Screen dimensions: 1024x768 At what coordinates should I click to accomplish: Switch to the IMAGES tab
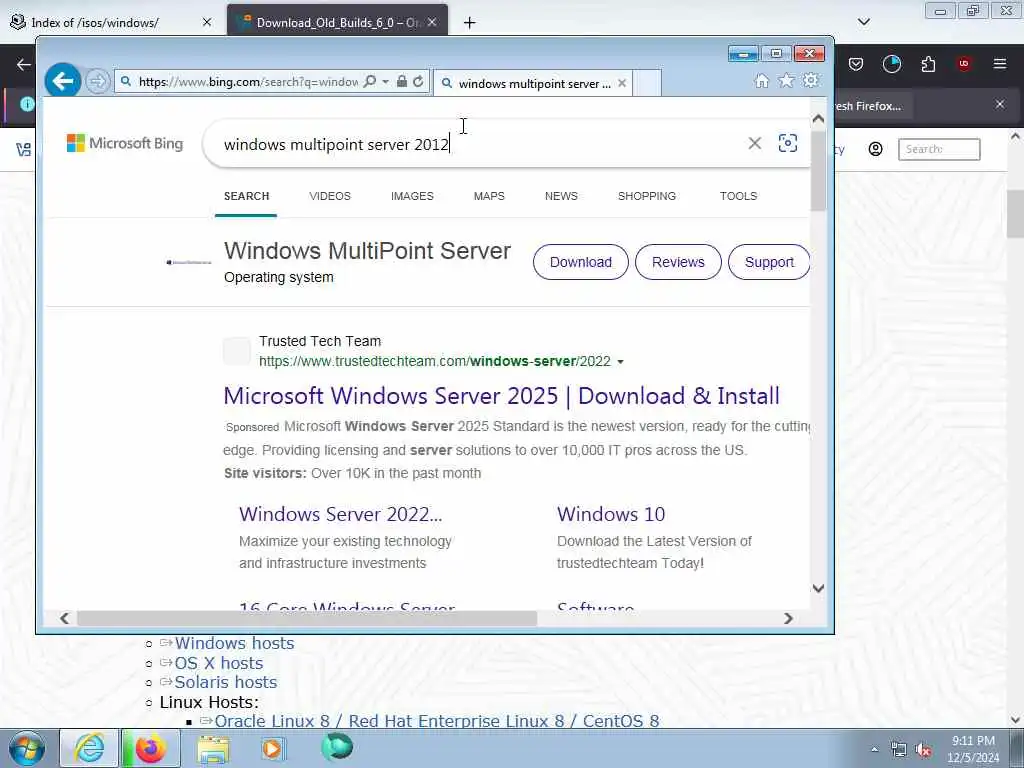click(412, 196)
